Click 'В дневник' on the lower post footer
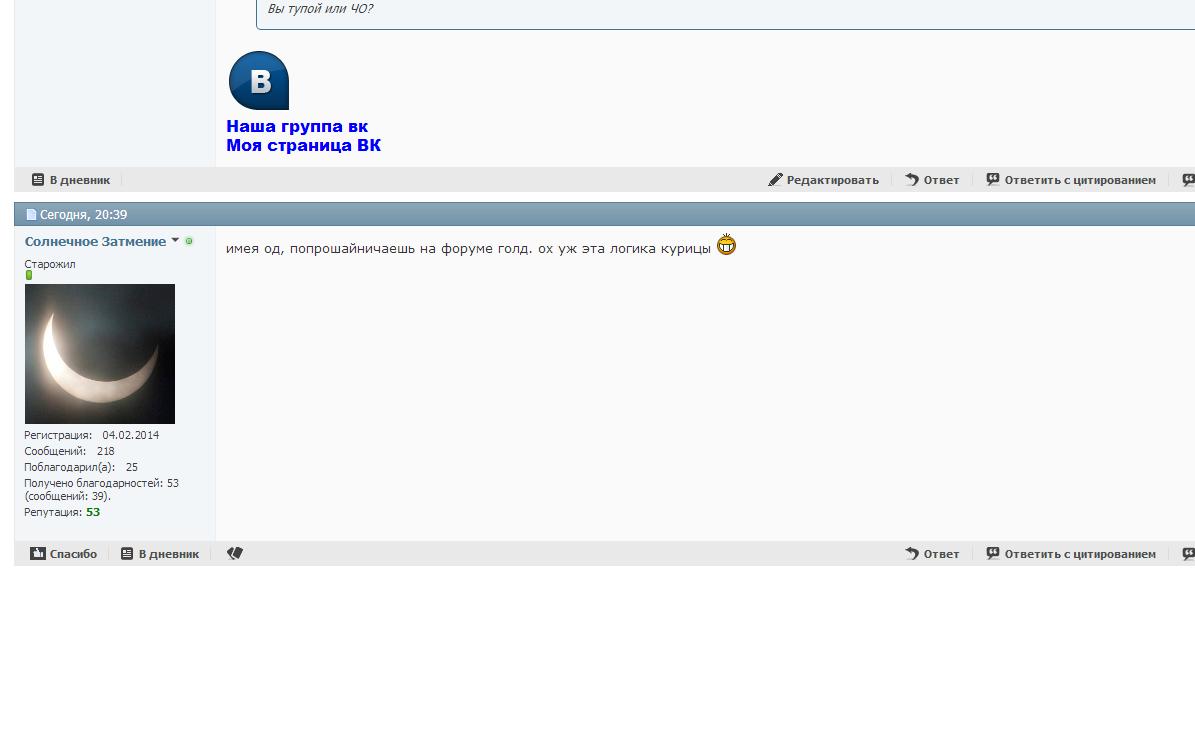The width and height of the screenshot is (1195, 740). 160,554
